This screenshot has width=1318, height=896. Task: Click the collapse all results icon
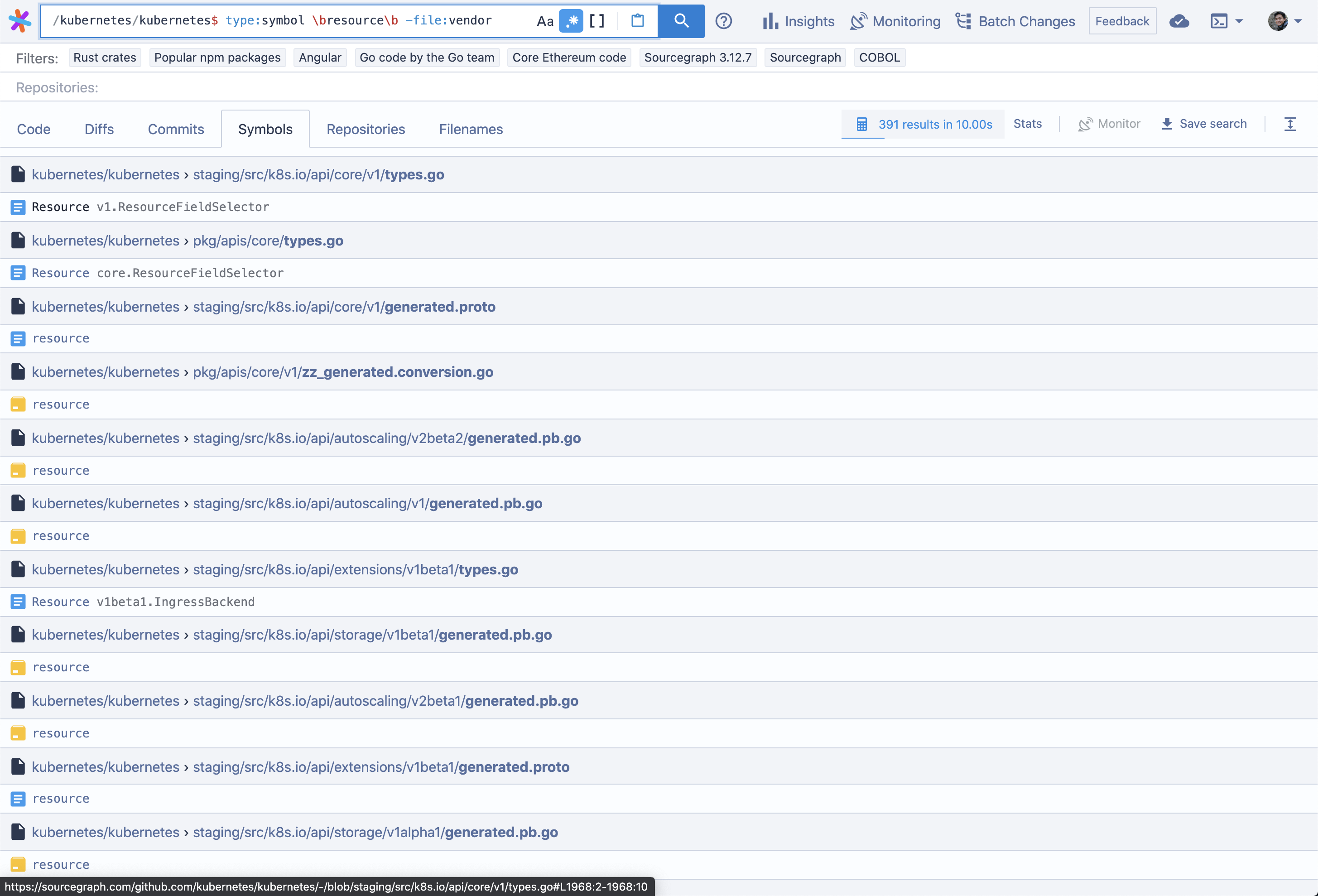pos(1290,124)
